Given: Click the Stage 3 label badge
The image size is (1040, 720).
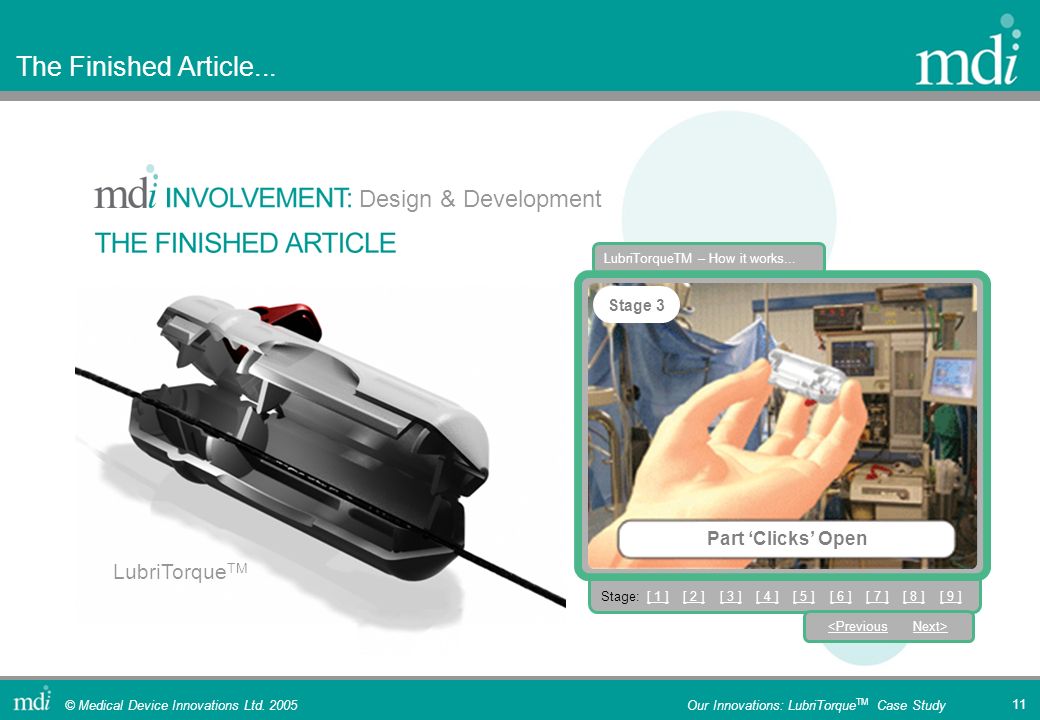Looking at the screenshot, I should click(636, 305).
